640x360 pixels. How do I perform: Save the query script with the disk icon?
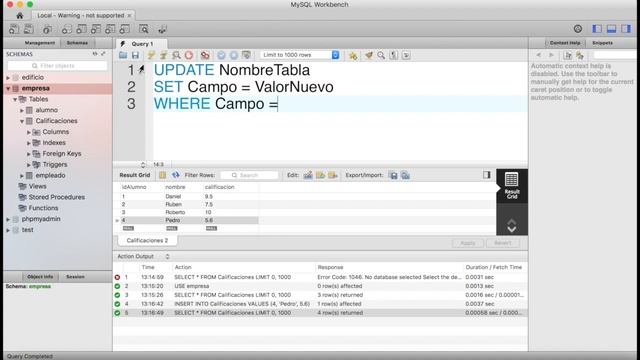(135, 55)
